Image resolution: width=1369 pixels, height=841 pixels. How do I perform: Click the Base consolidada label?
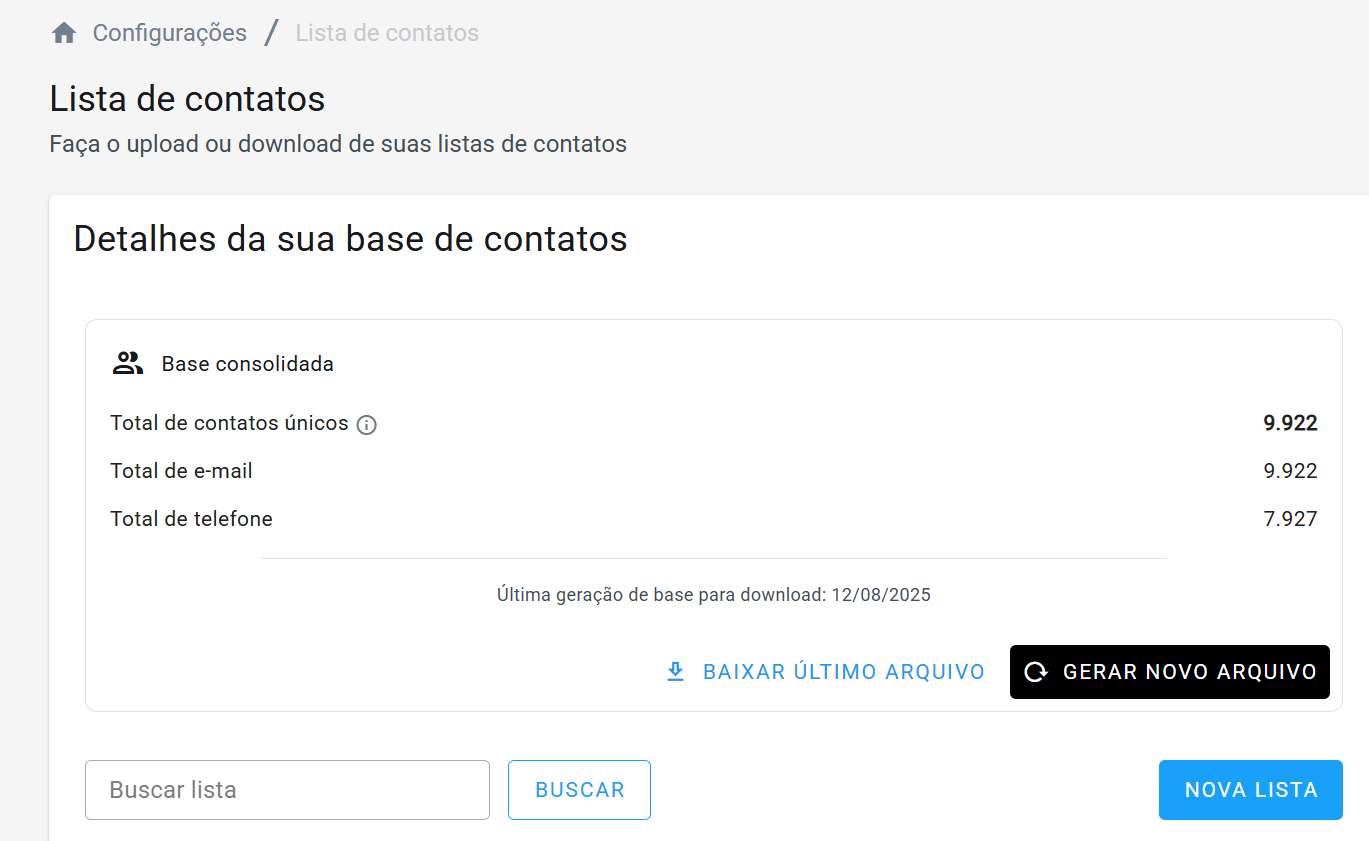point(248,364)
